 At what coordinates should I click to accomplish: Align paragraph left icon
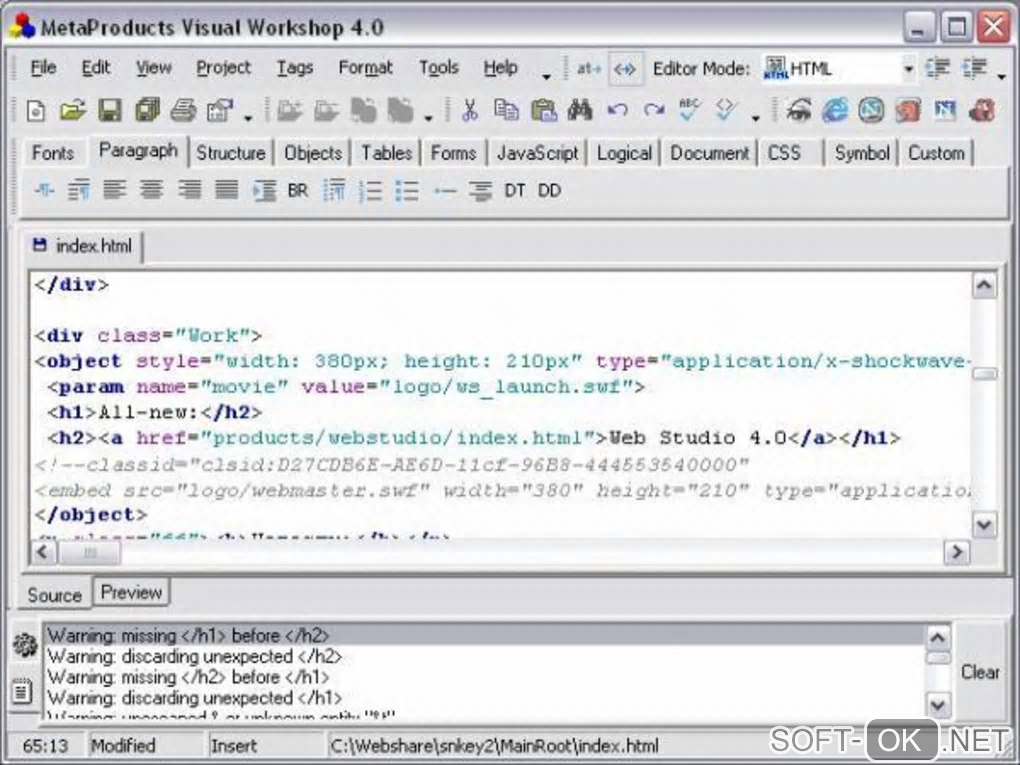(x=115, y=191)
